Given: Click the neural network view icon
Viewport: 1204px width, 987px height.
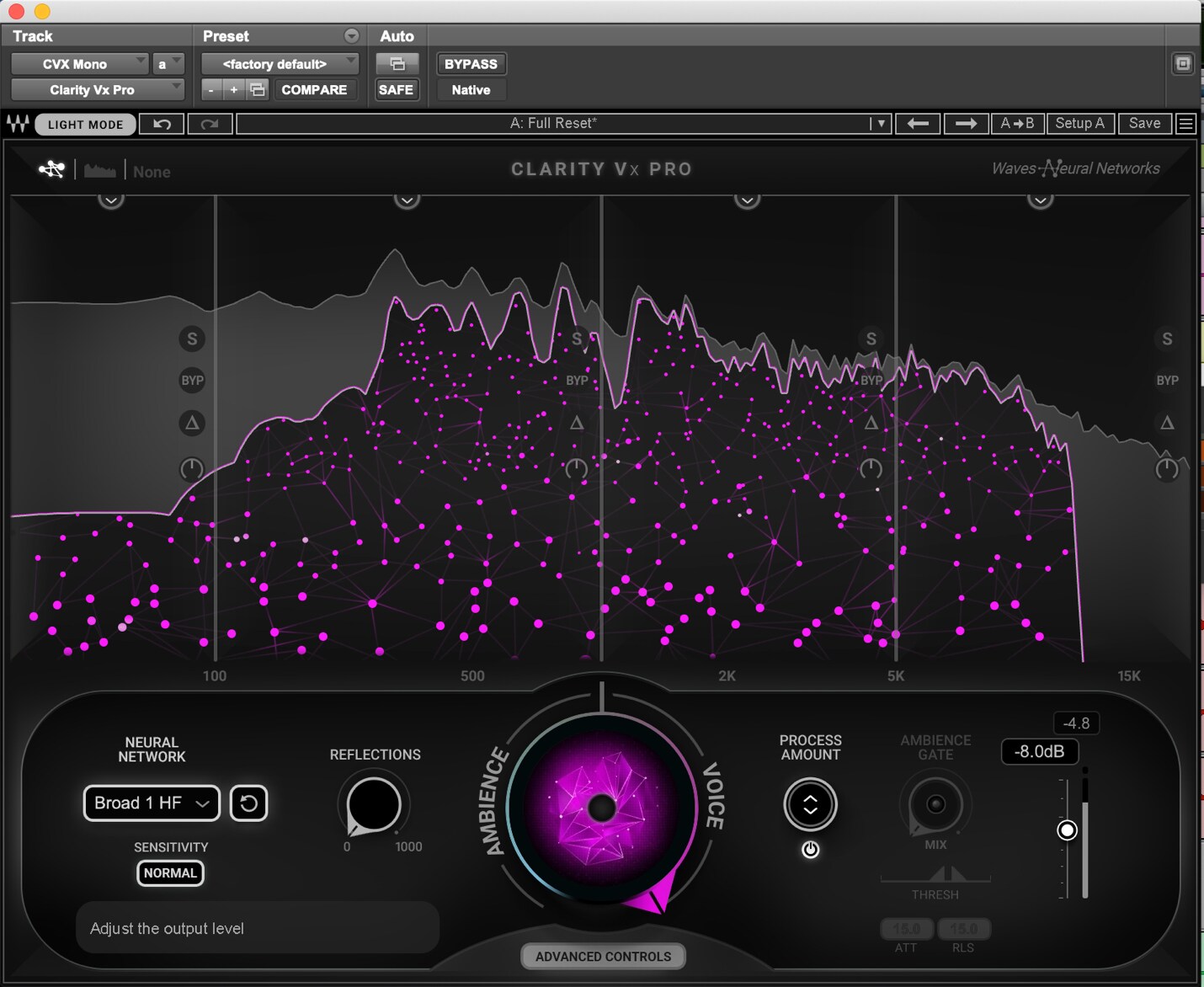Looking at the screenshot, I should coord(51,169).
